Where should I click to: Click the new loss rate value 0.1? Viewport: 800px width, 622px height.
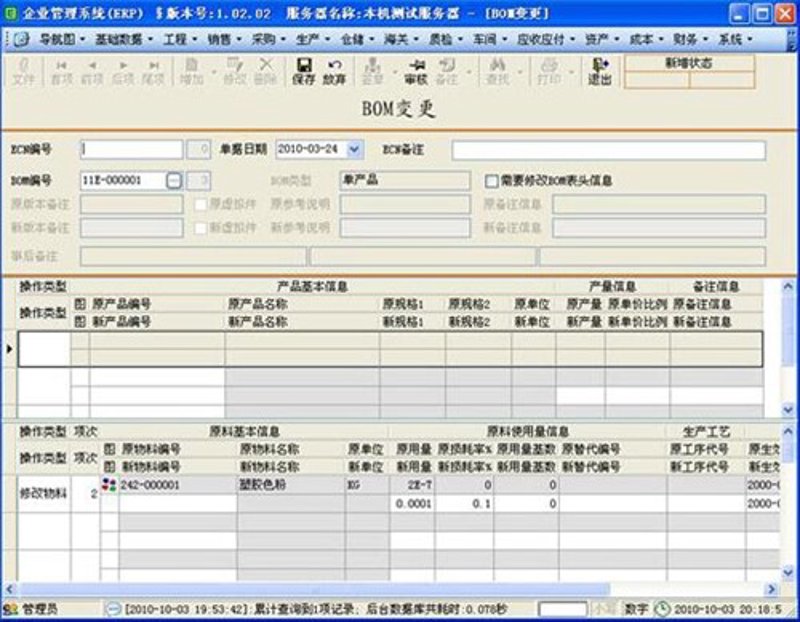[464, 504]
